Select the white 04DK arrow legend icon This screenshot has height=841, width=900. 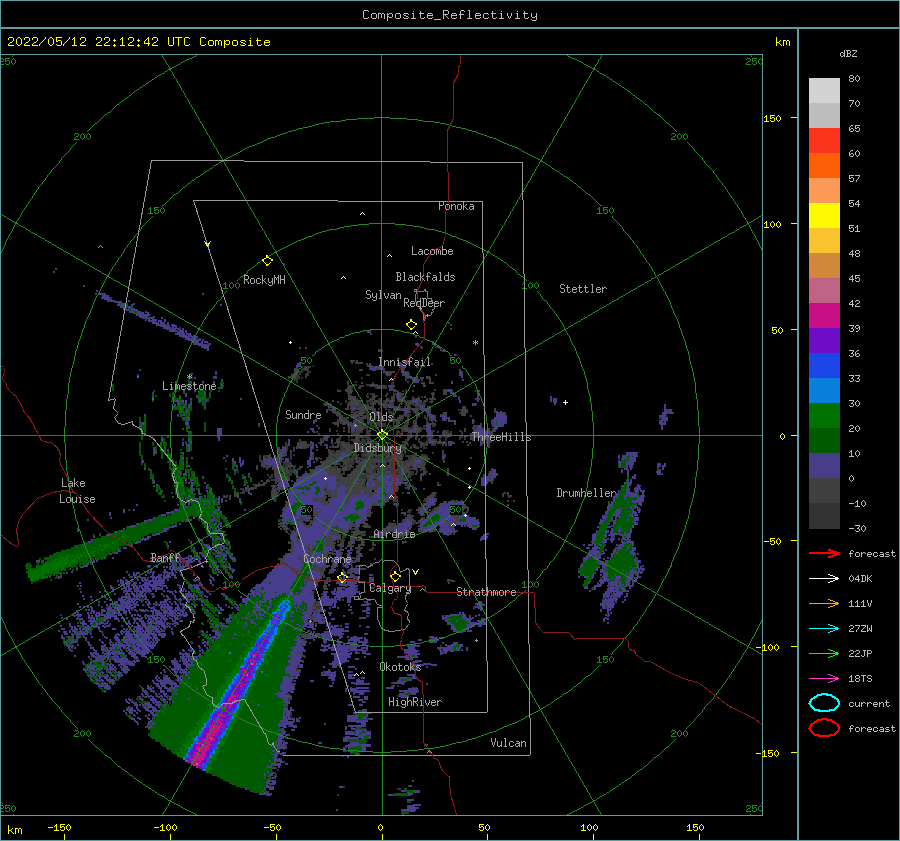[824, 578]
